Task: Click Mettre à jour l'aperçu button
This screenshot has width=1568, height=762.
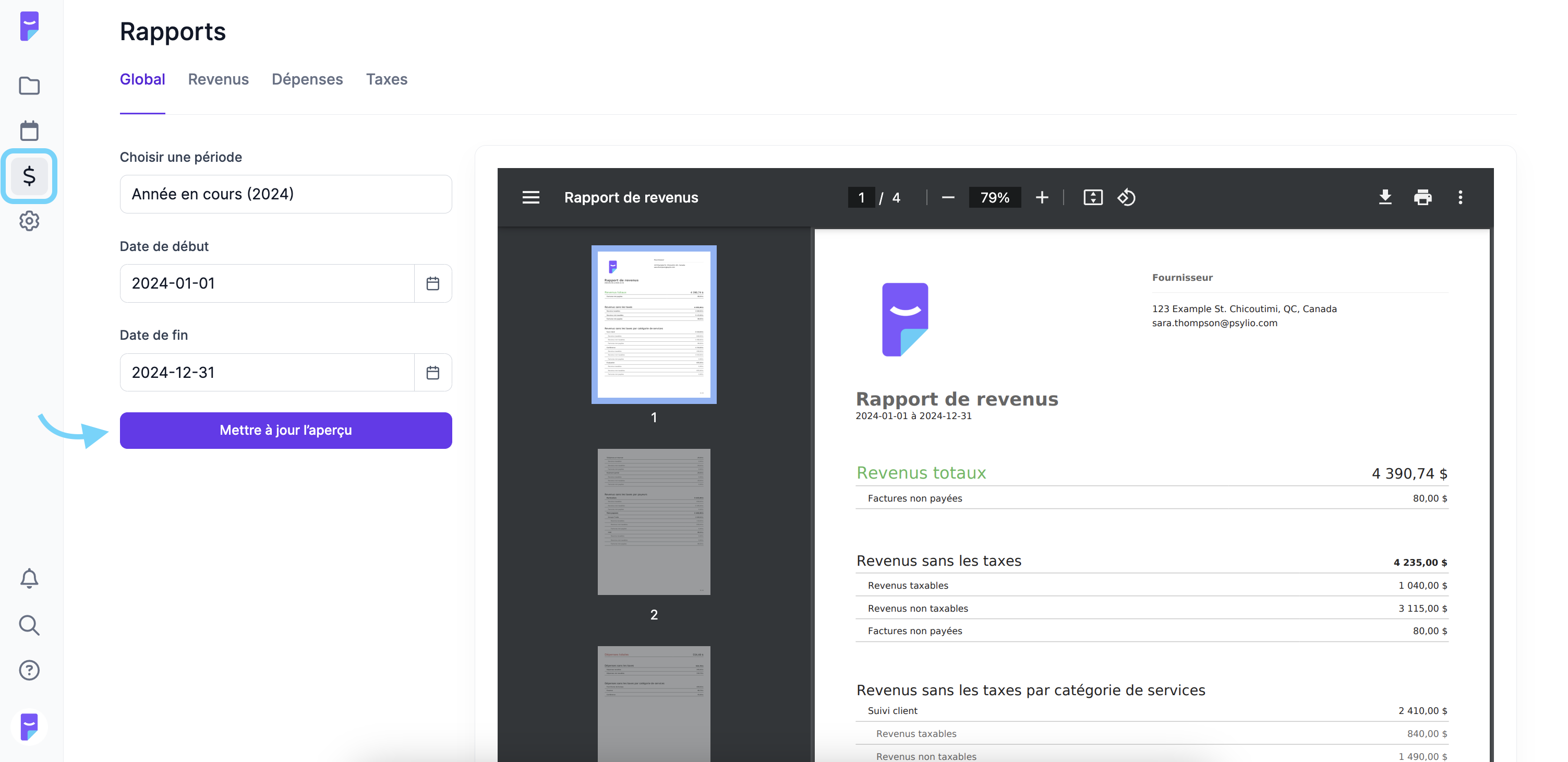Action: 285,431
